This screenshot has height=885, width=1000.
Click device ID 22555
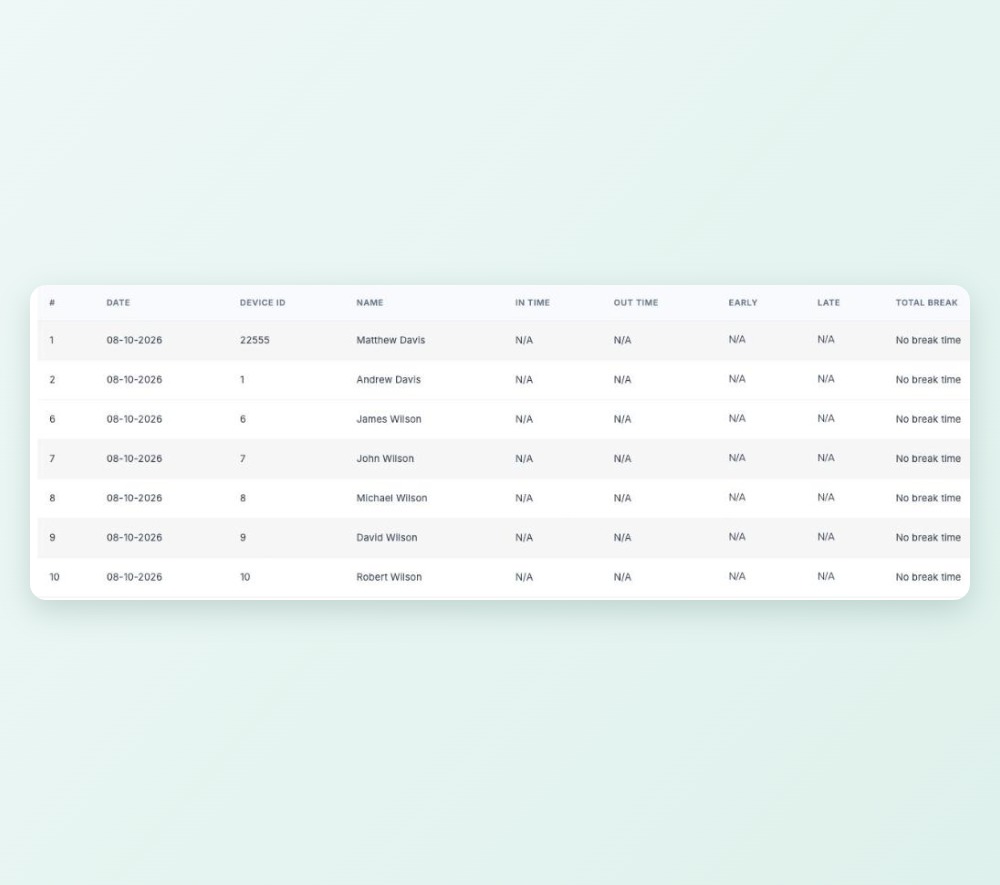pos(254,340)
